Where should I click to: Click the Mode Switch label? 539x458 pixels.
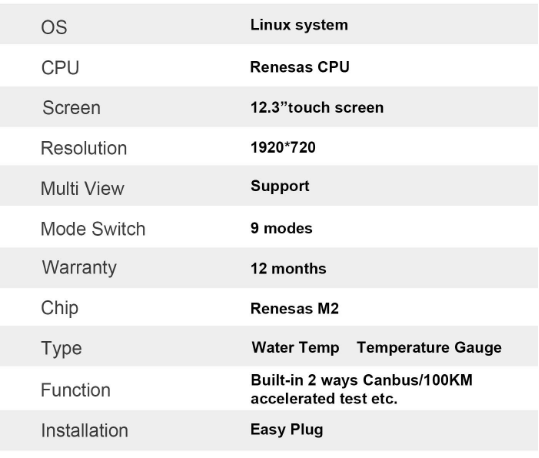93,229
